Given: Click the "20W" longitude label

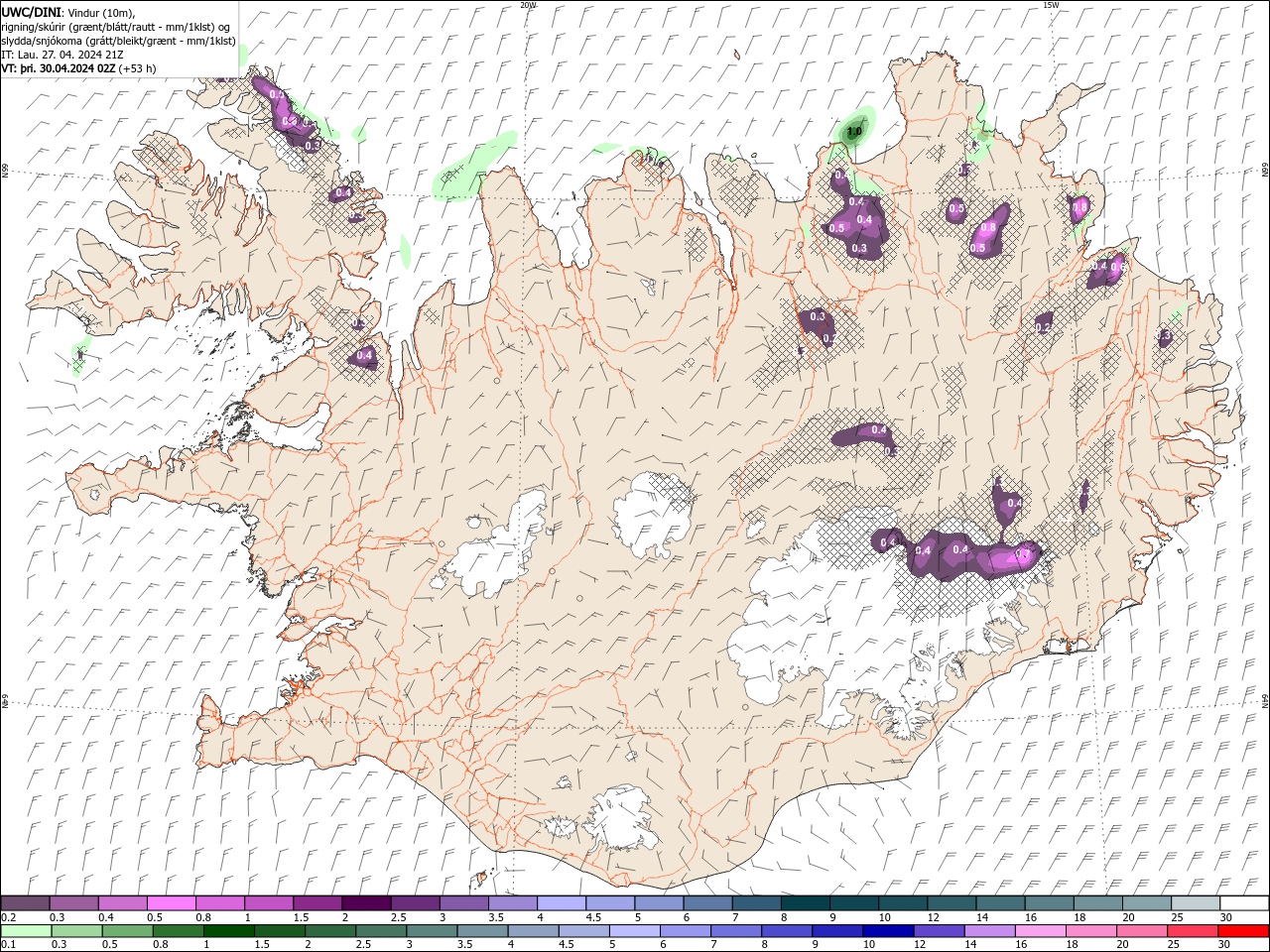Looking at the screenshot, I should (x=528, y=5).
